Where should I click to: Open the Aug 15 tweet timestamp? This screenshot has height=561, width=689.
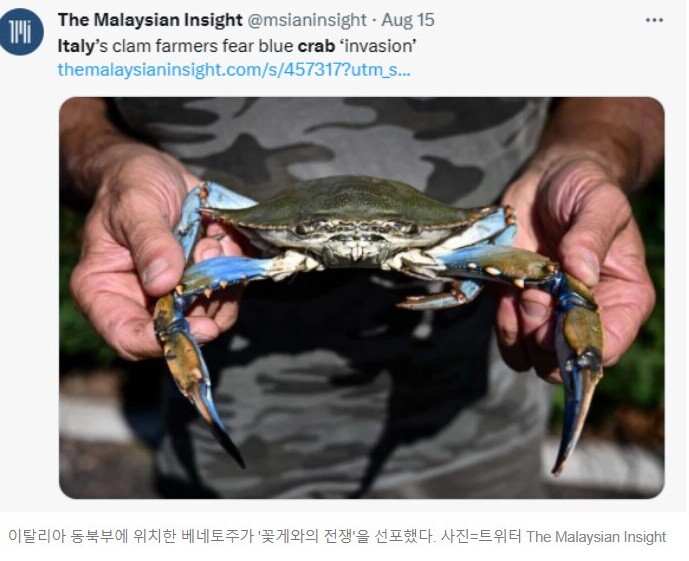(x=408, y=20)
